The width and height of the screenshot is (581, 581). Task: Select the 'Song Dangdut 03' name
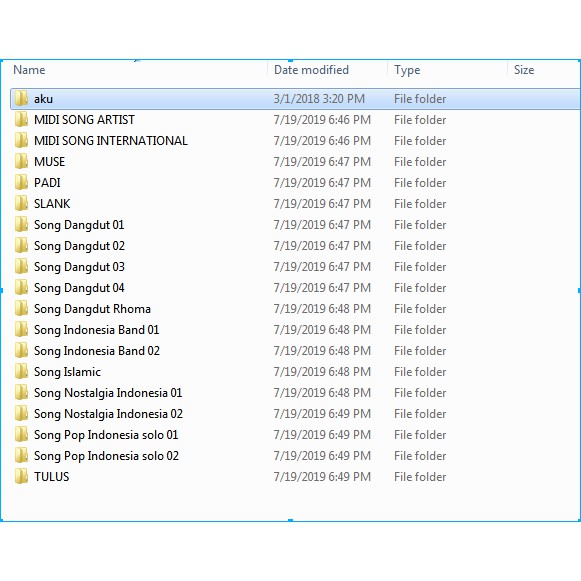point(79,267)
